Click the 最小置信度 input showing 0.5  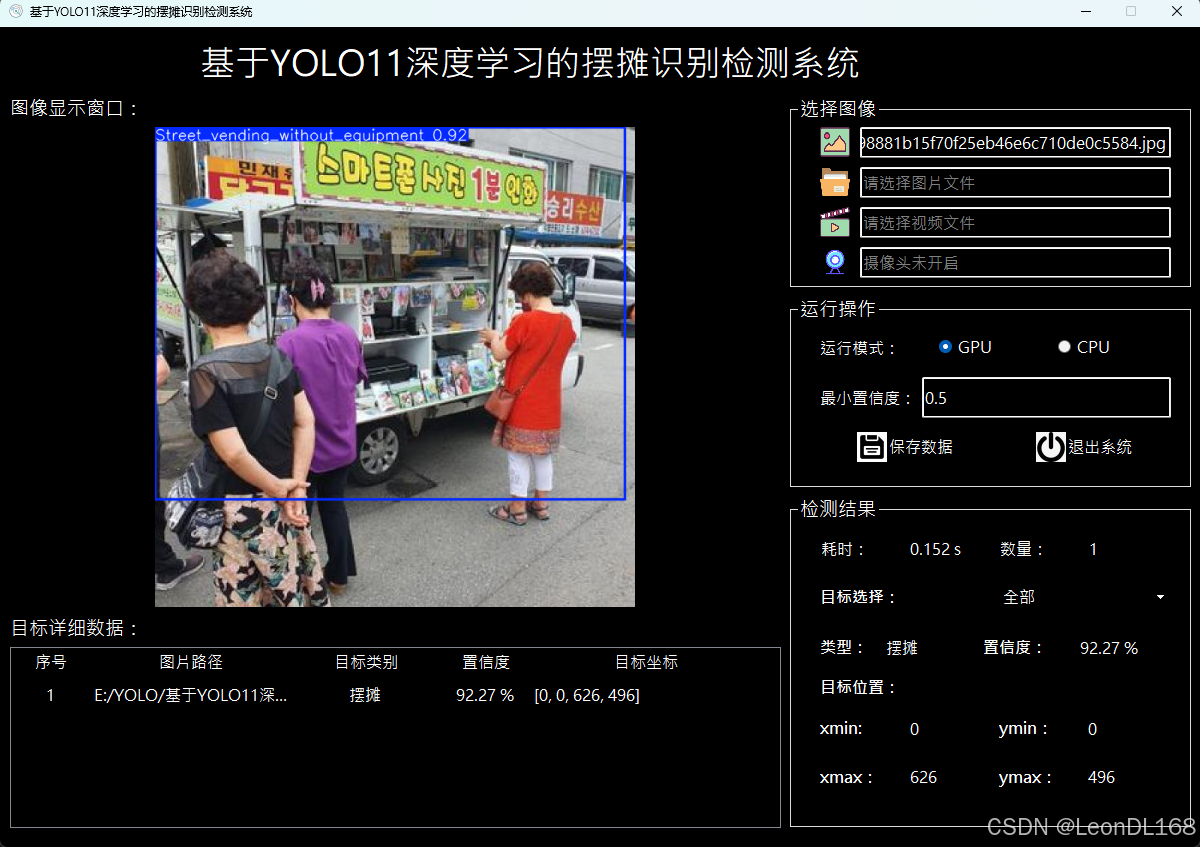click(1046, 398)
